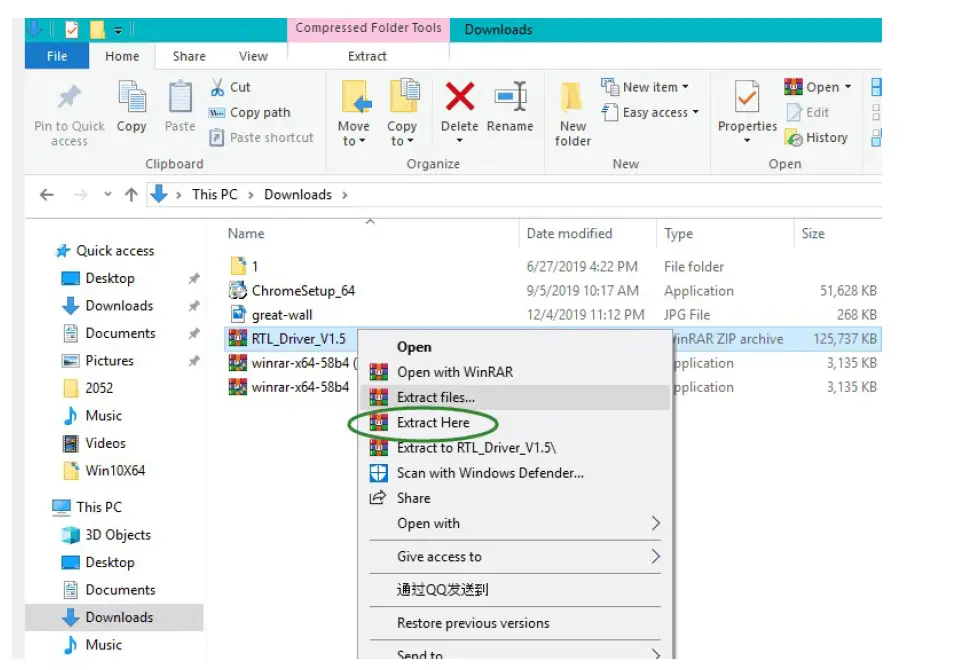Open 3D Objects under This PC

coord(117,534)
